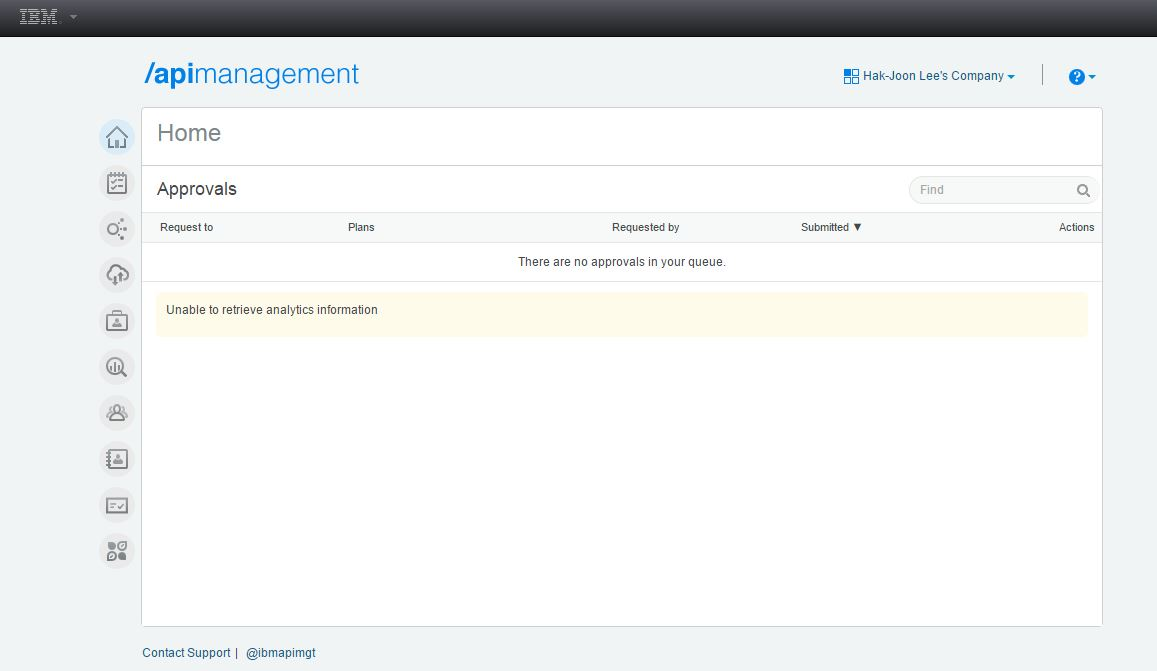Click the Approvals section heading
Viewport: 1157px width, 671px height.
point(196,189)
